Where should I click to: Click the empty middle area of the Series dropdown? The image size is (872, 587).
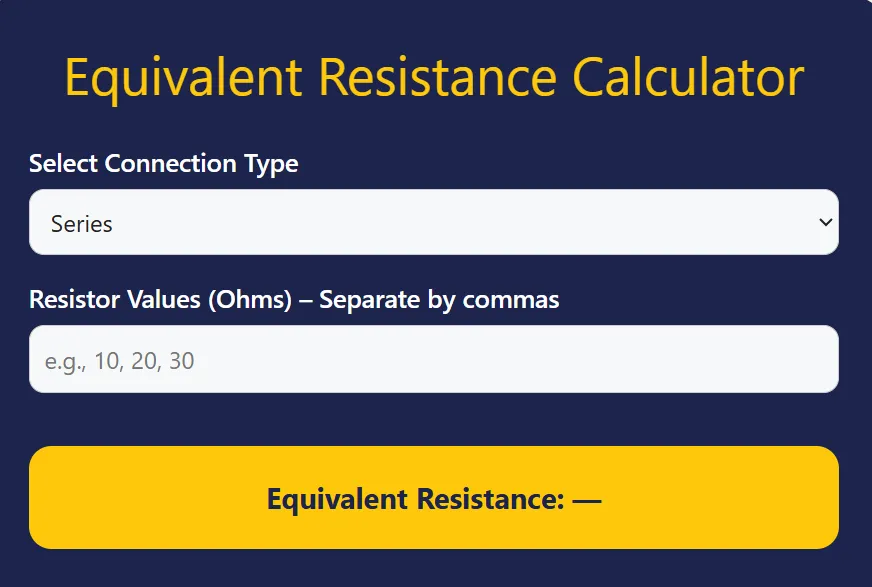tap(450, 222)
